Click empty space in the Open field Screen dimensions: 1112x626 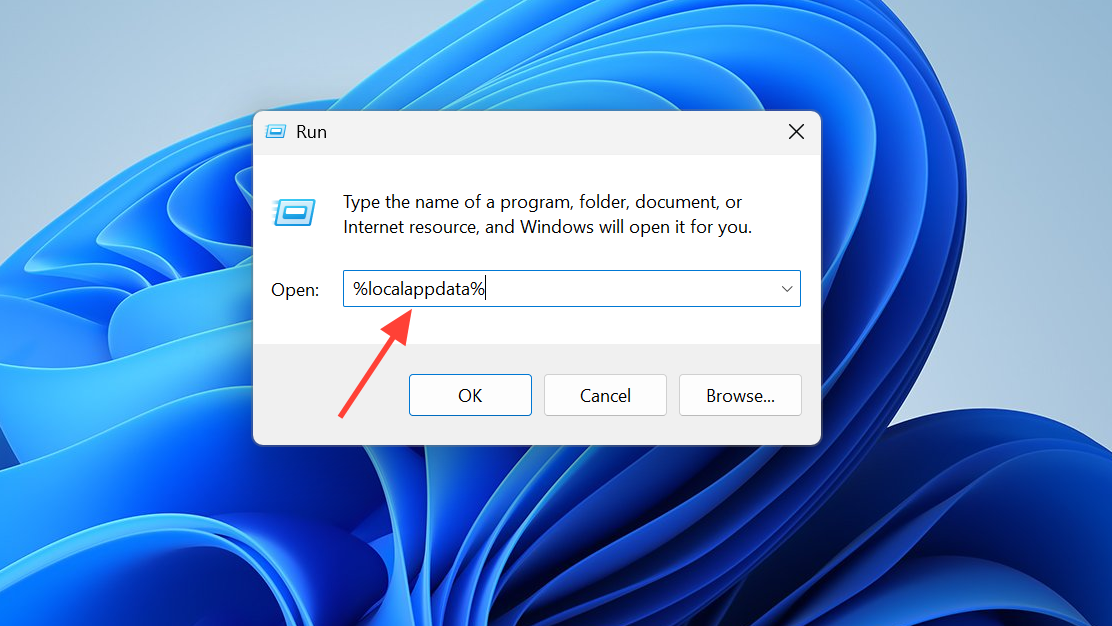click(631, 289)
